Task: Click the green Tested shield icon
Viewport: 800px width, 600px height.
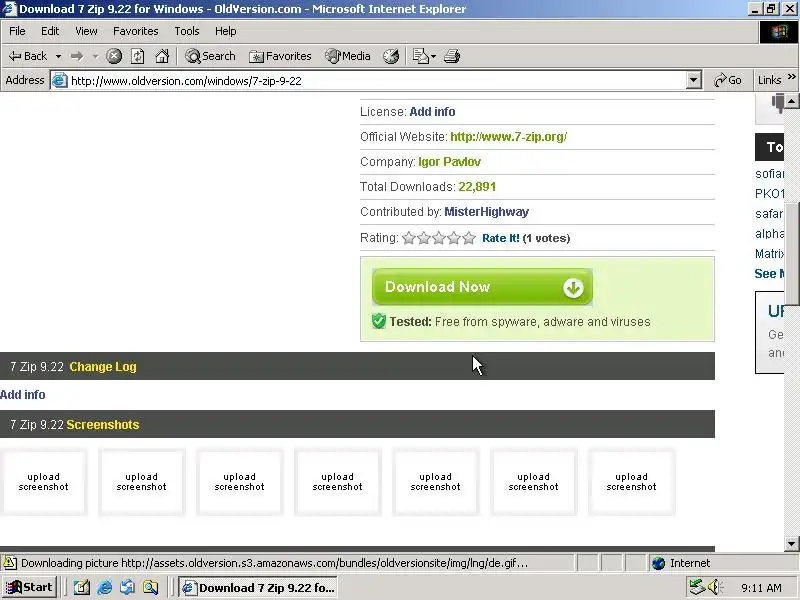Action: 379,321
